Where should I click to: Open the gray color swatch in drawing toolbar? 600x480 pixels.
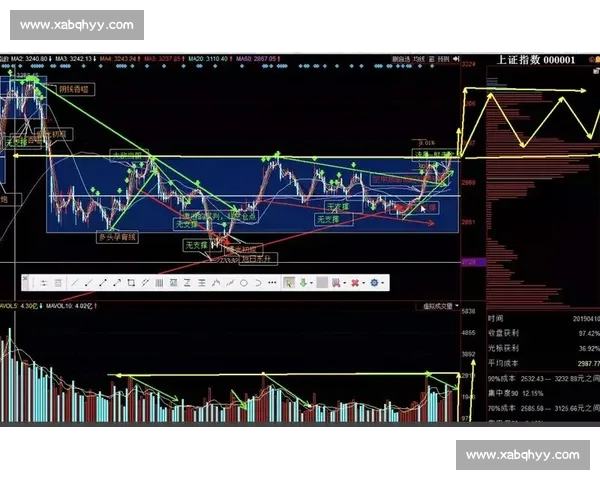coord(322,283)
